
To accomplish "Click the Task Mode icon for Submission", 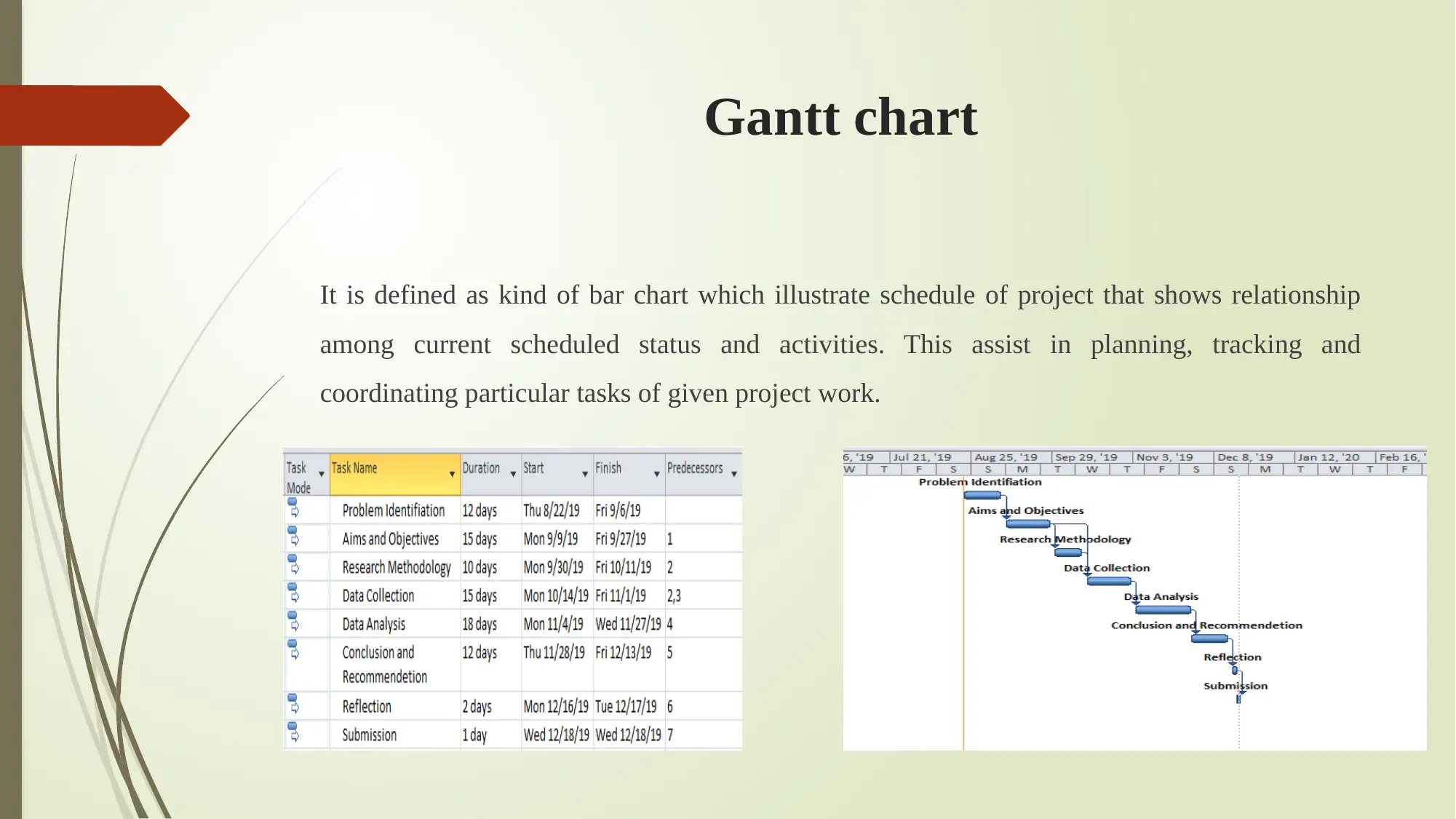I will coord(293,734).
